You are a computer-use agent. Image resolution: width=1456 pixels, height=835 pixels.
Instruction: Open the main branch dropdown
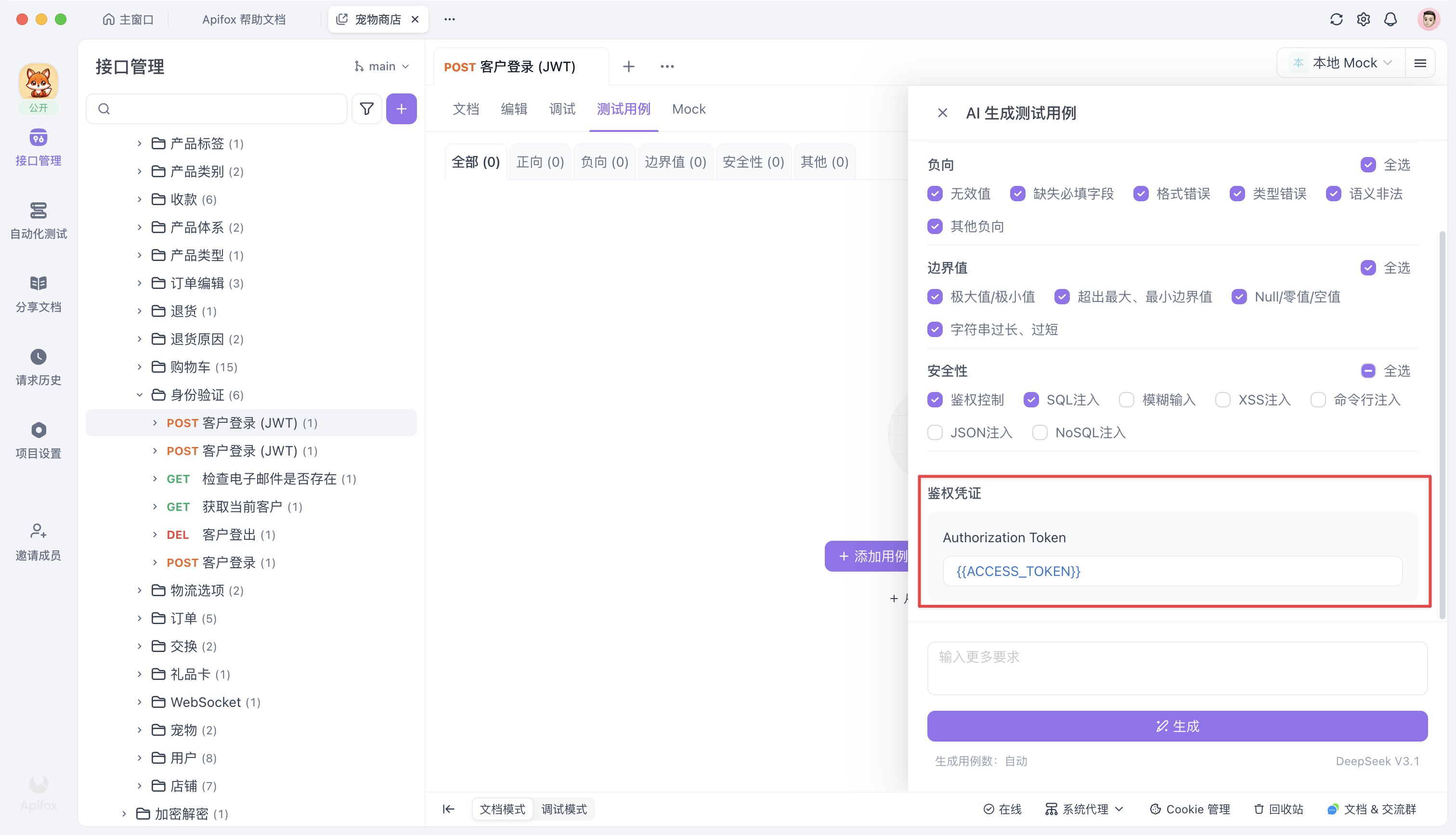coord(382,66)
